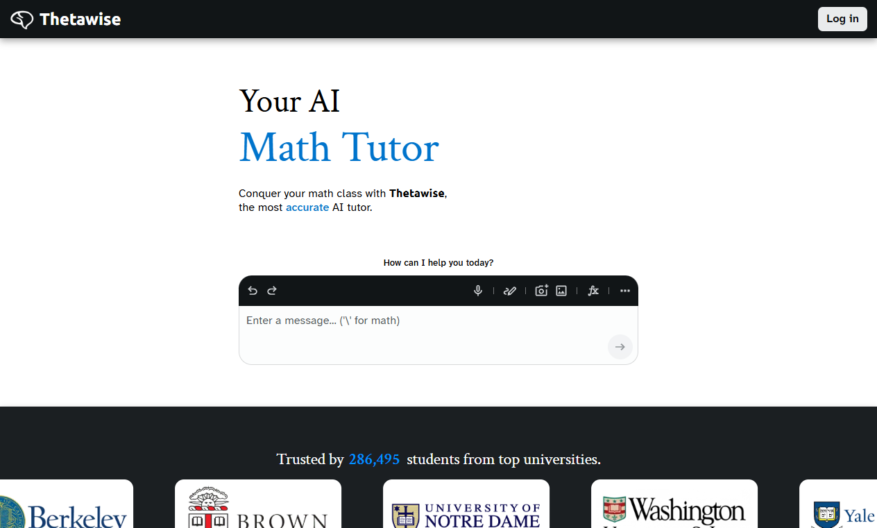
Task: Start voice input with microphone icon
Action: [478, 291]
